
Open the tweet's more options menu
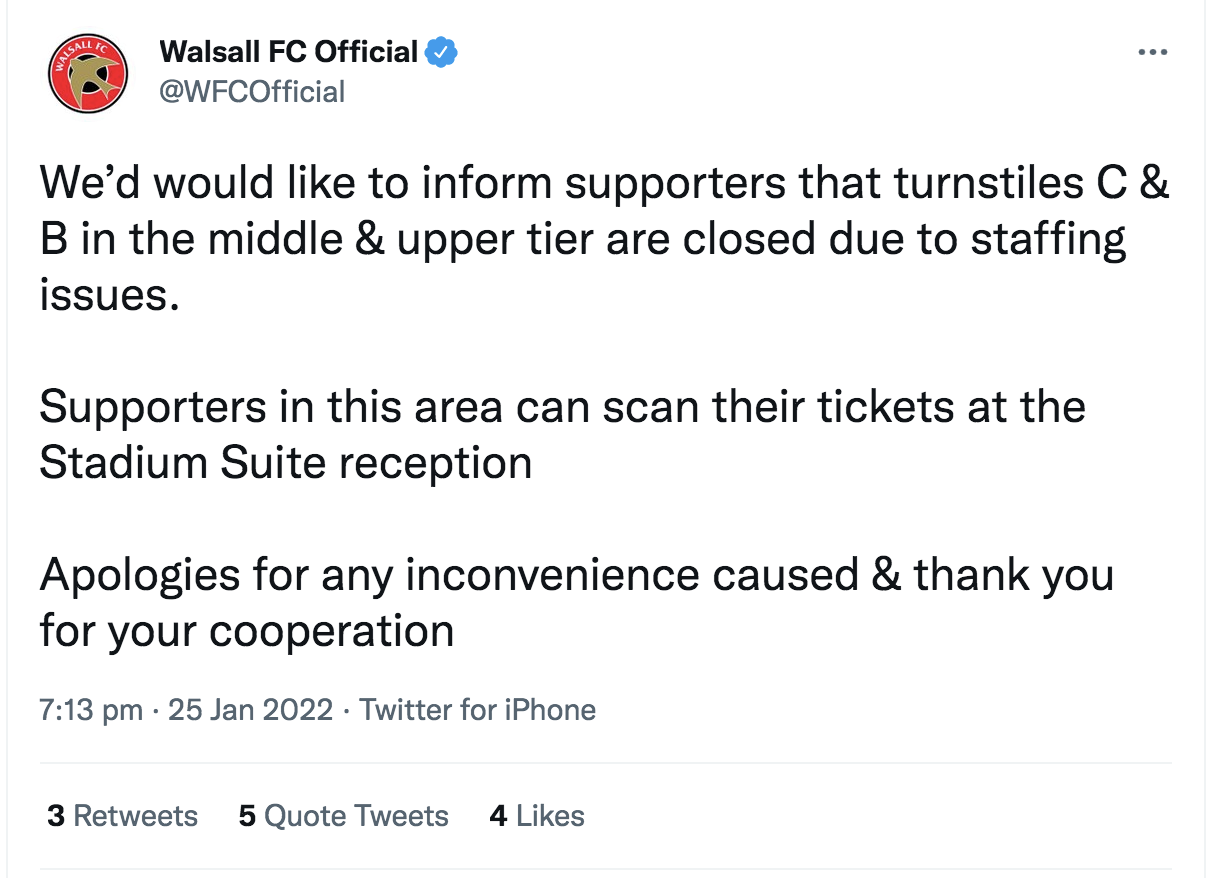click(x=1152, y=52)
